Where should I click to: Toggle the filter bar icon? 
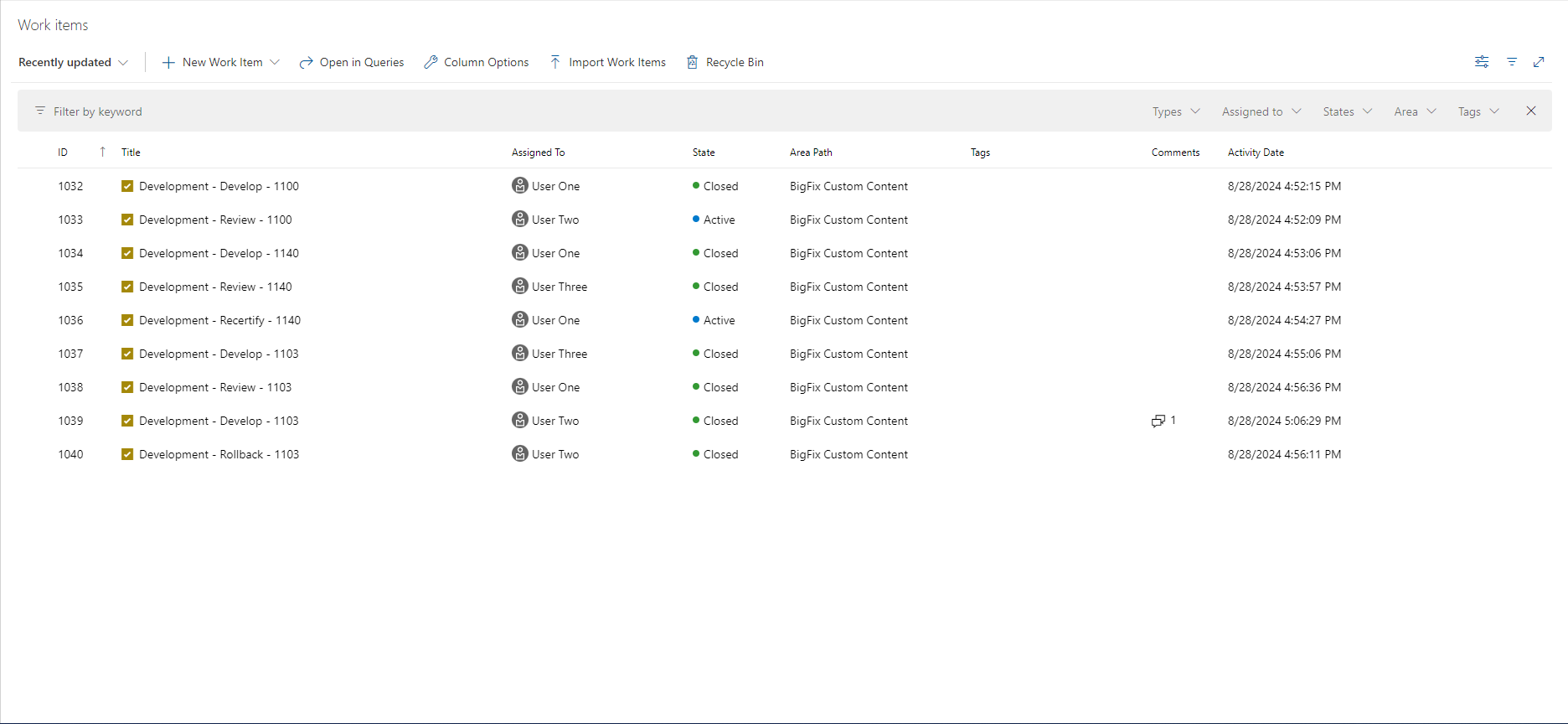coord(1512,62)
